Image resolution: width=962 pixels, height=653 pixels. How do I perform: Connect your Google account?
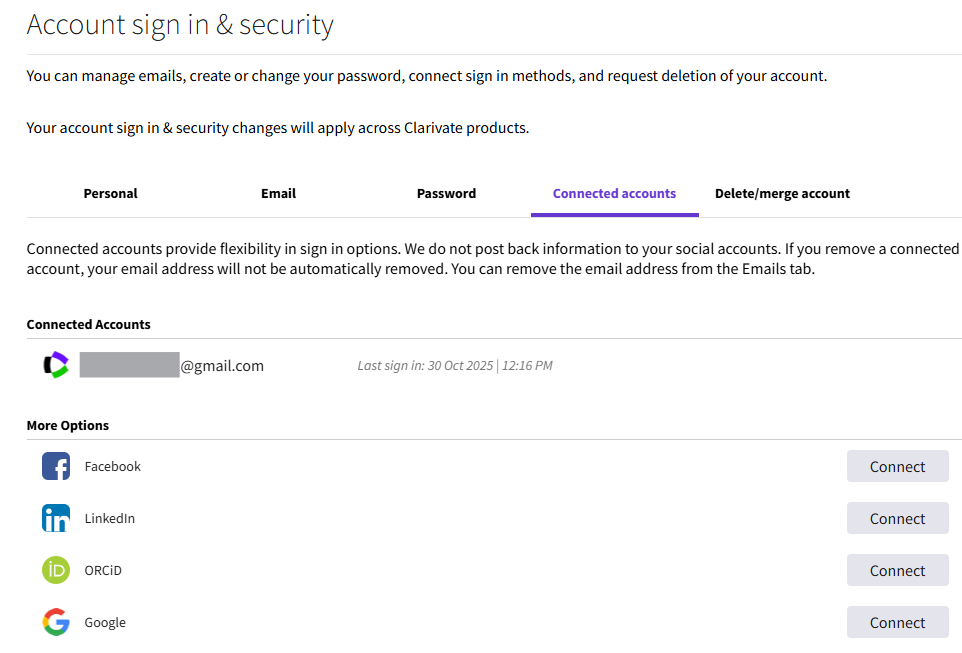click(x=897, y=622)
